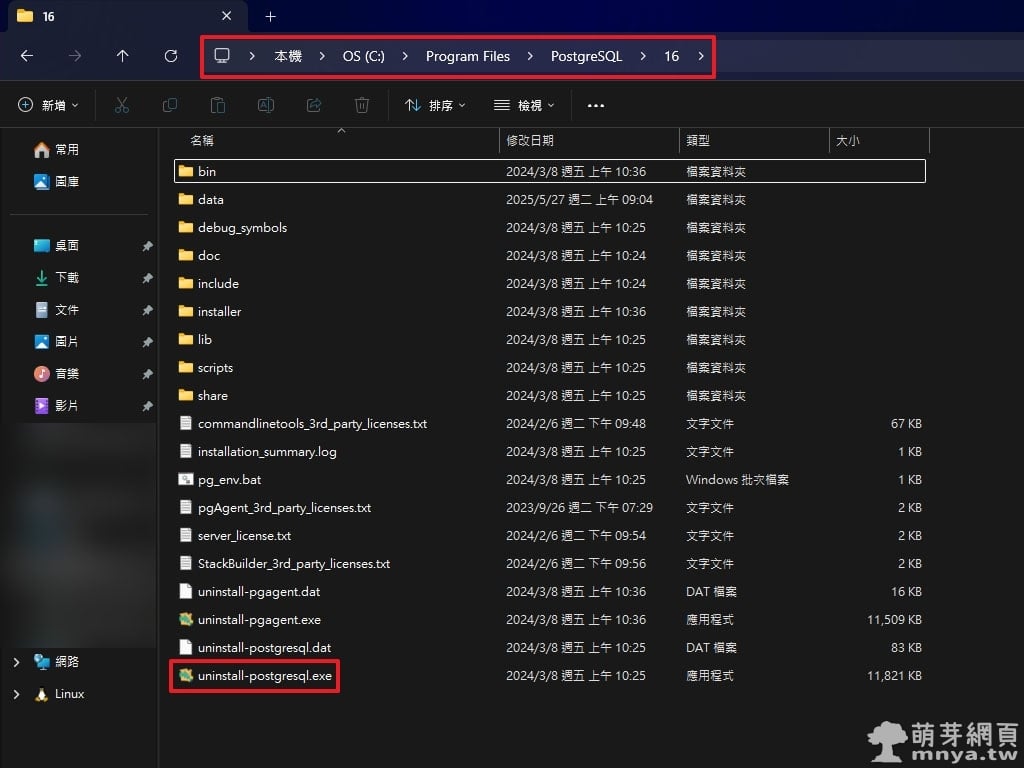Open the 檢視 (View) dropdown menu

tap(524, 105)
